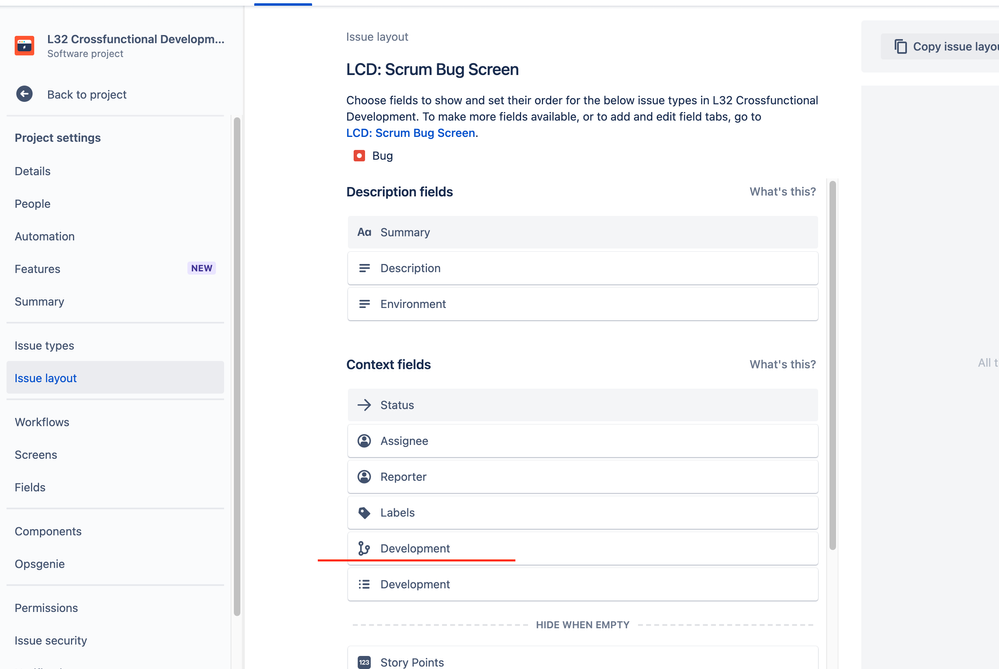Click the branch icon on the Development field
Image resolution: width=999 pixels, height=669 pixels.
coord(364,549)
